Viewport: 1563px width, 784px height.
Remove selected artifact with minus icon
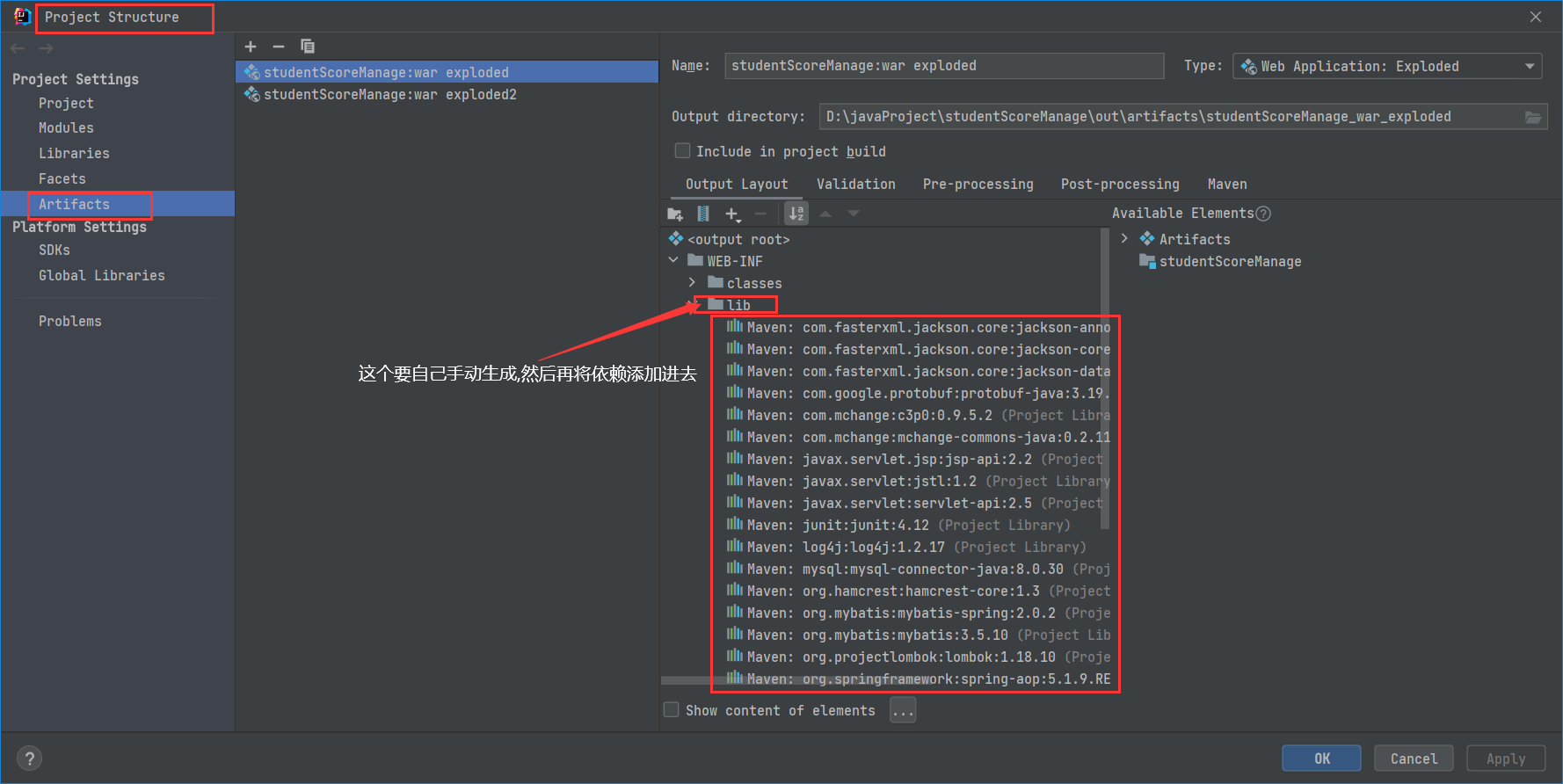click(x=279, y=47)
